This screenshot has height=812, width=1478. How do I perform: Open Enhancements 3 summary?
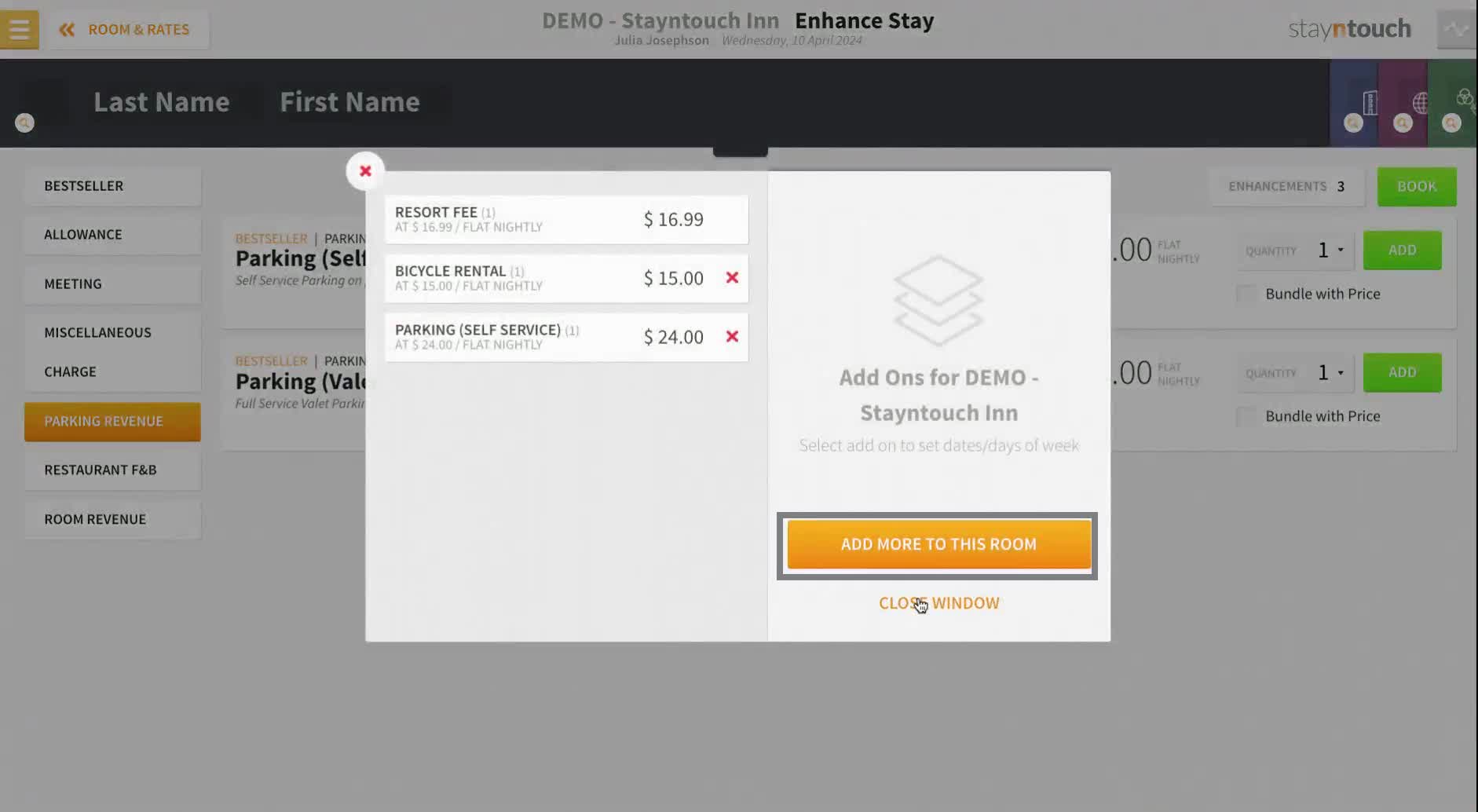(1287, 187)
